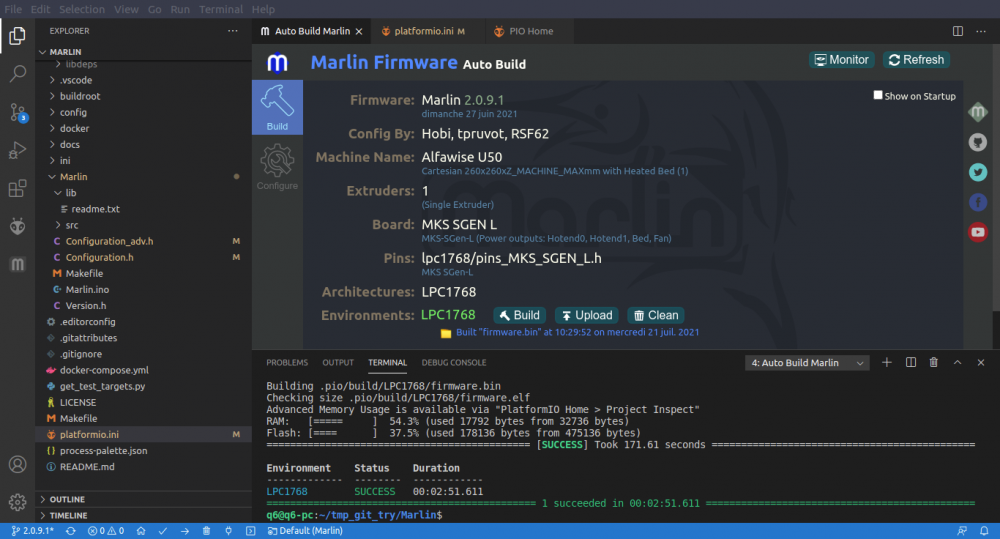Screen dimensions: 1000x539
Task: Click 'Default (Marlin)' environment in status bar
Action: point(305,531)
